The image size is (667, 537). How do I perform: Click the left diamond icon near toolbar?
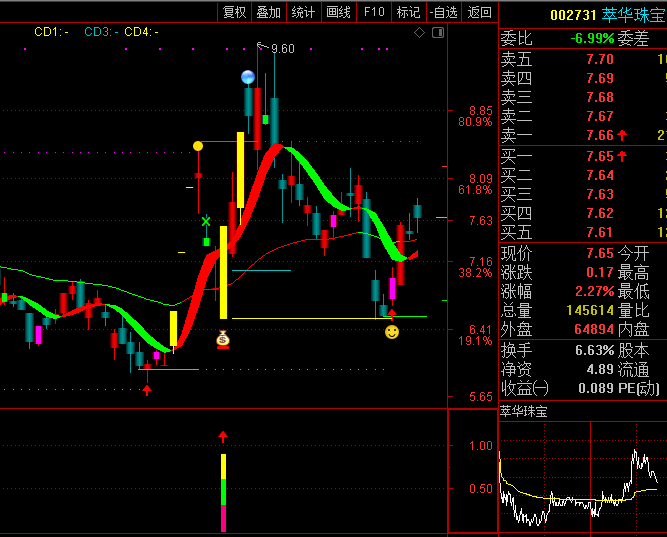point(420,33)
